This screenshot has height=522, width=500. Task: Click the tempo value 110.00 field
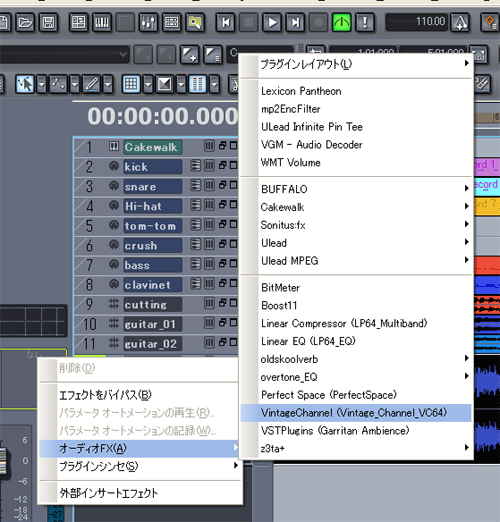tap(417, 22)
